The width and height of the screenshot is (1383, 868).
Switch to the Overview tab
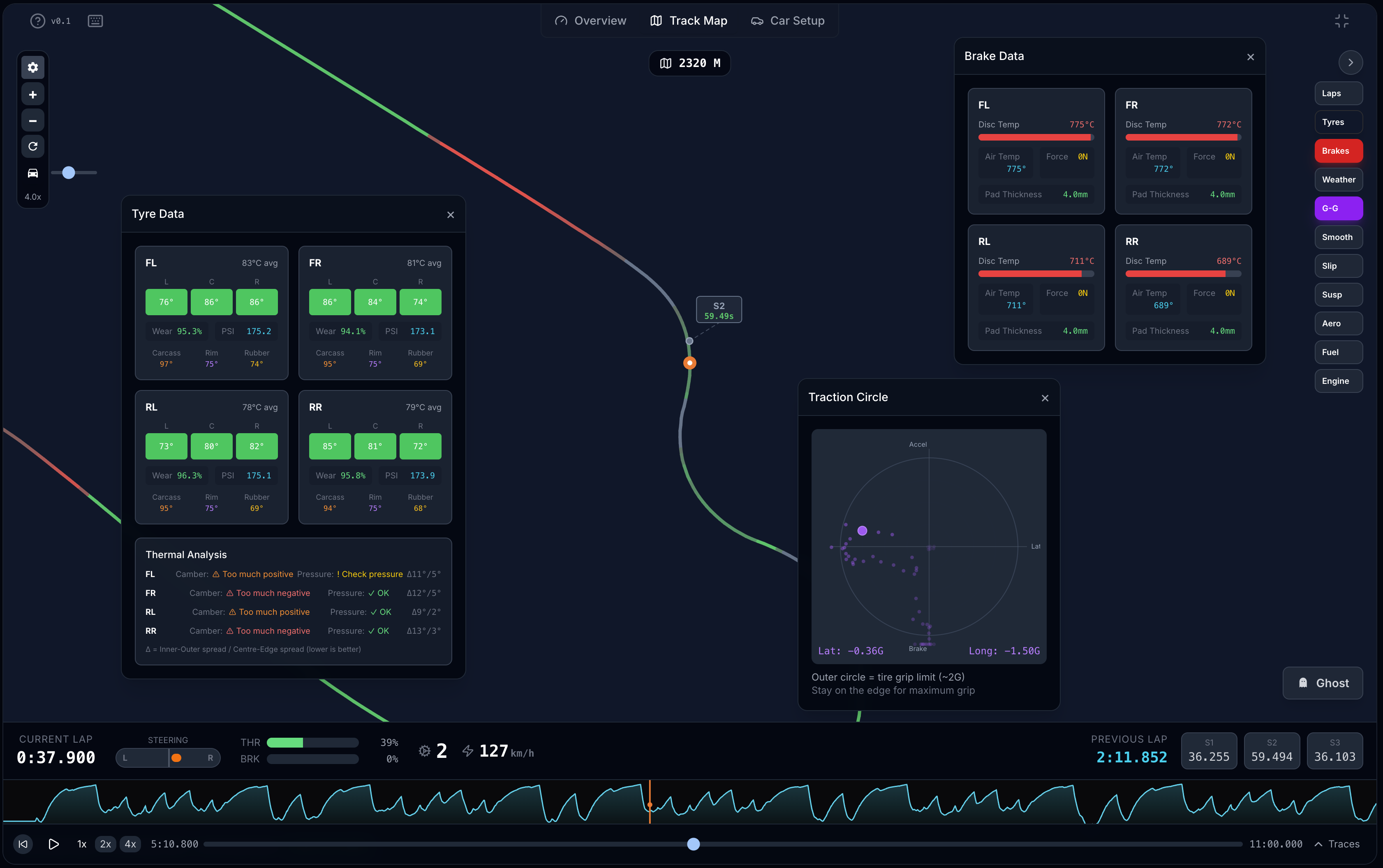pyautogui.click(x=591, y=21)
